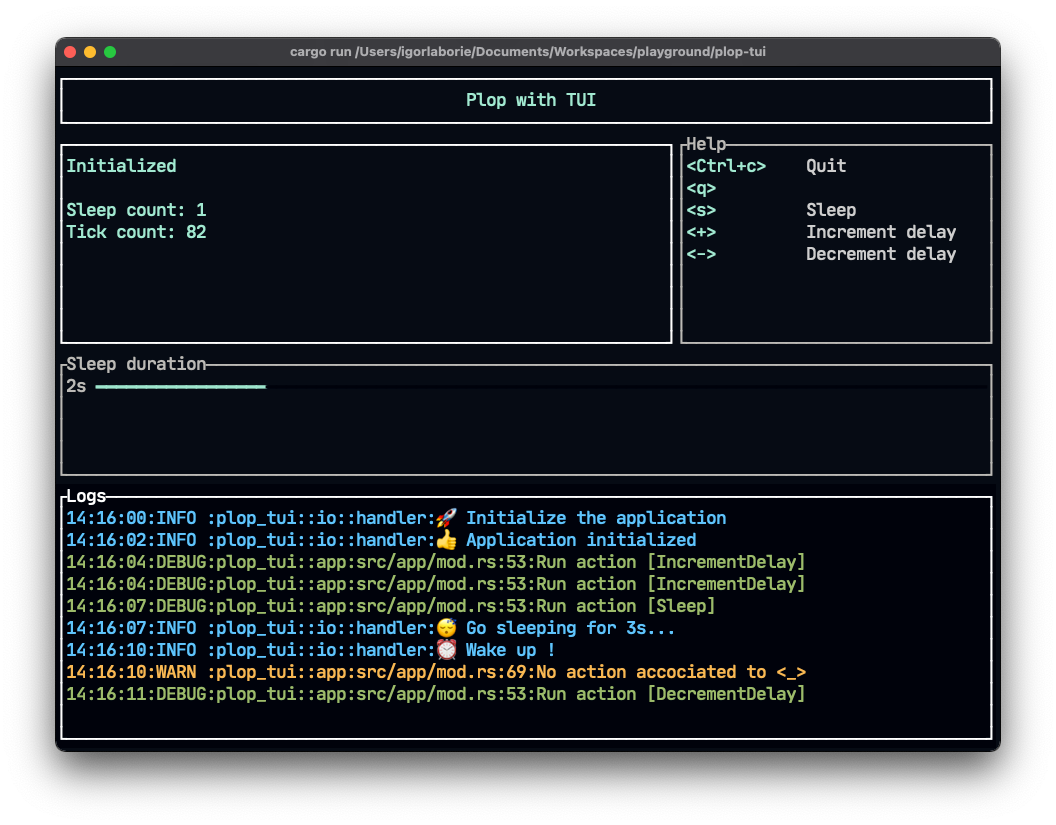The image size is (1056, 825).
Task: Click the Decrement delay help label
Action: pos(881,254)
